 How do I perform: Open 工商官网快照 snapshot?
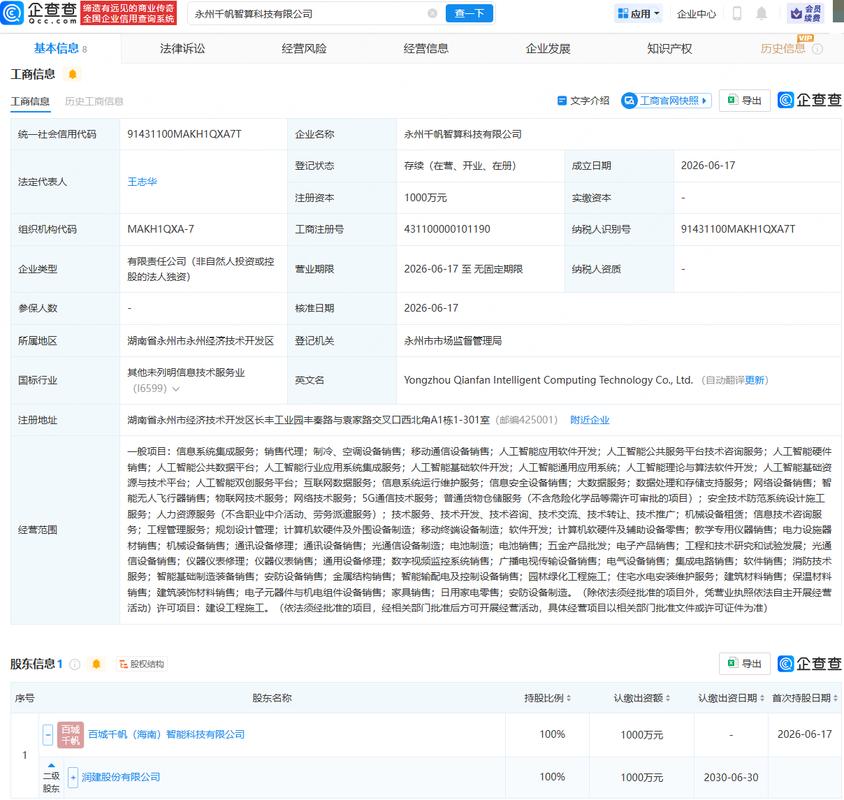click(x=666, y=101)
